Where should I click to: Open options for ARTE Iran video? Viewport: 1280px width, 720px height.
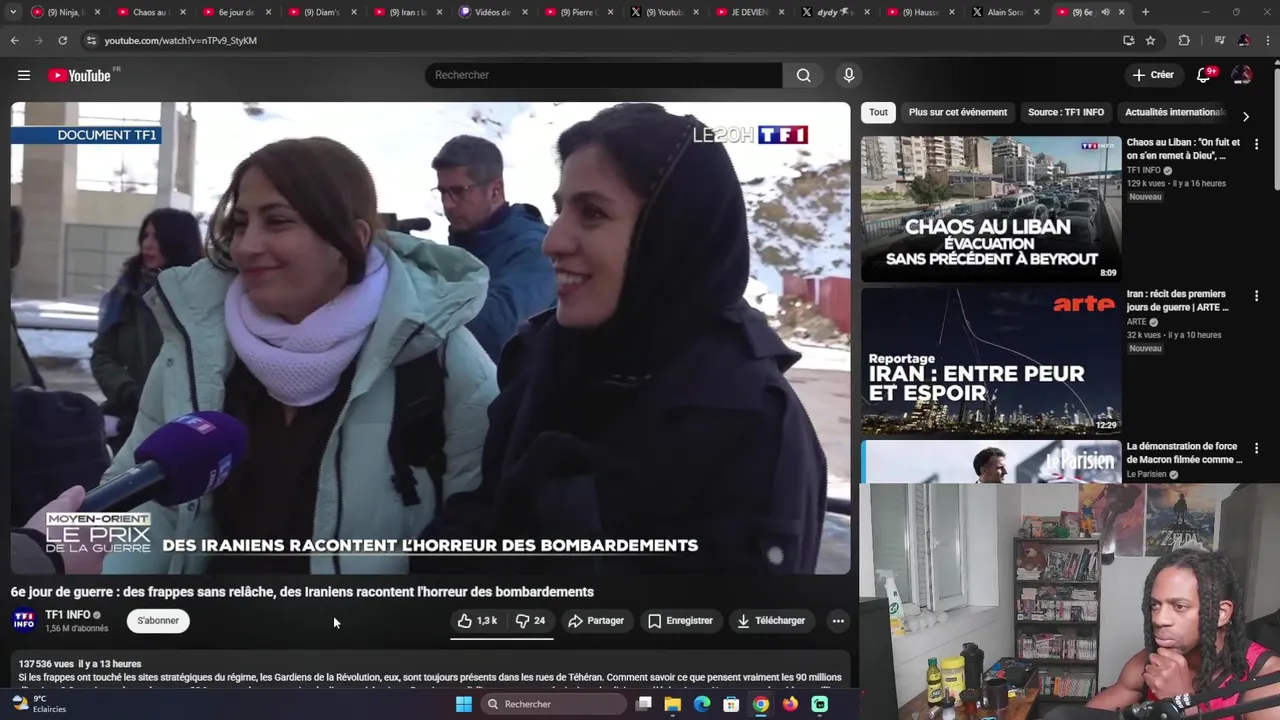click(1256, 296)
